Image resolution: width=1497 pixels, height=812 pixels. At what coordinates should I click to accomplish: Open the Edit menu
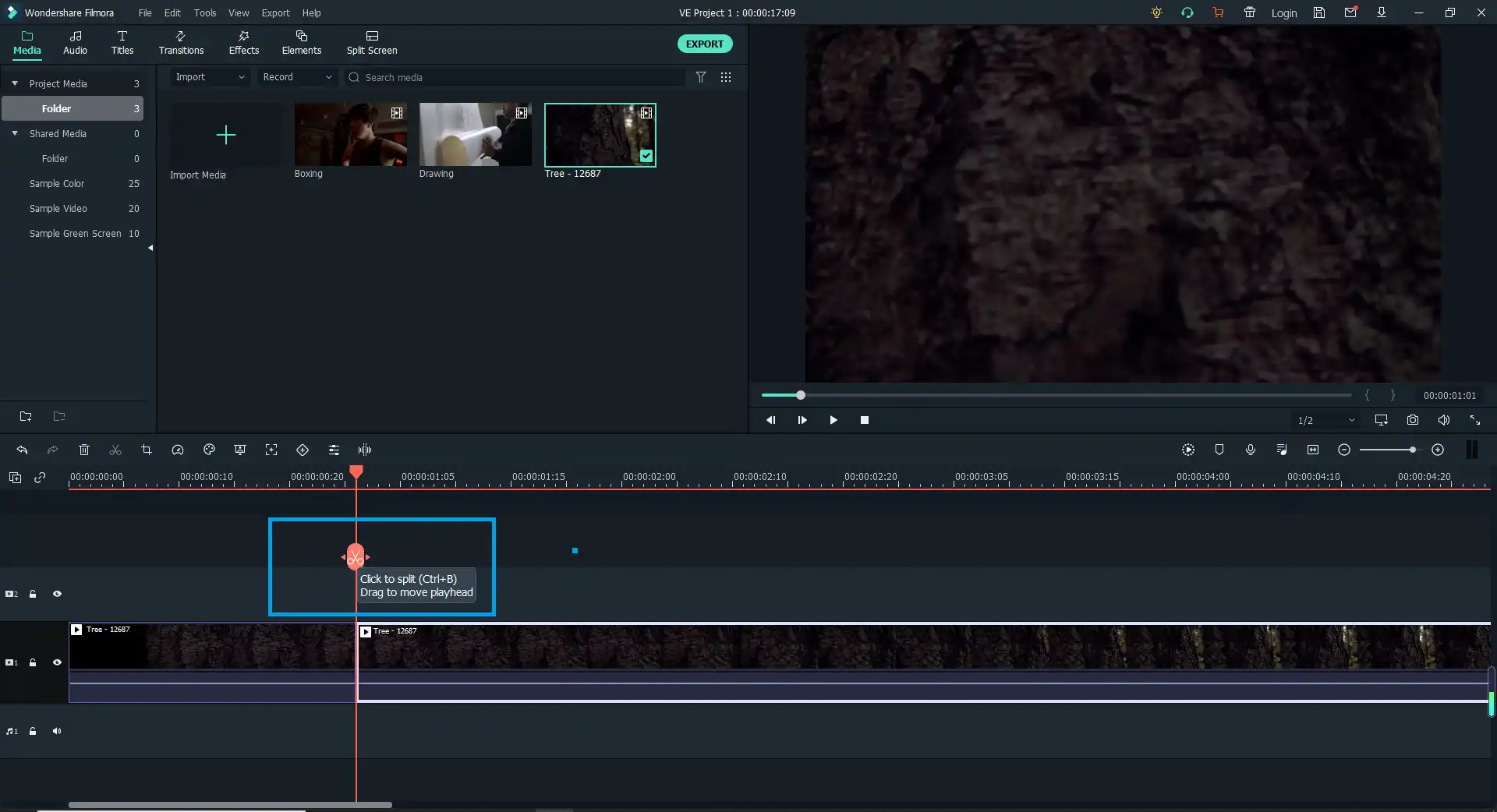tap(172, 12)
